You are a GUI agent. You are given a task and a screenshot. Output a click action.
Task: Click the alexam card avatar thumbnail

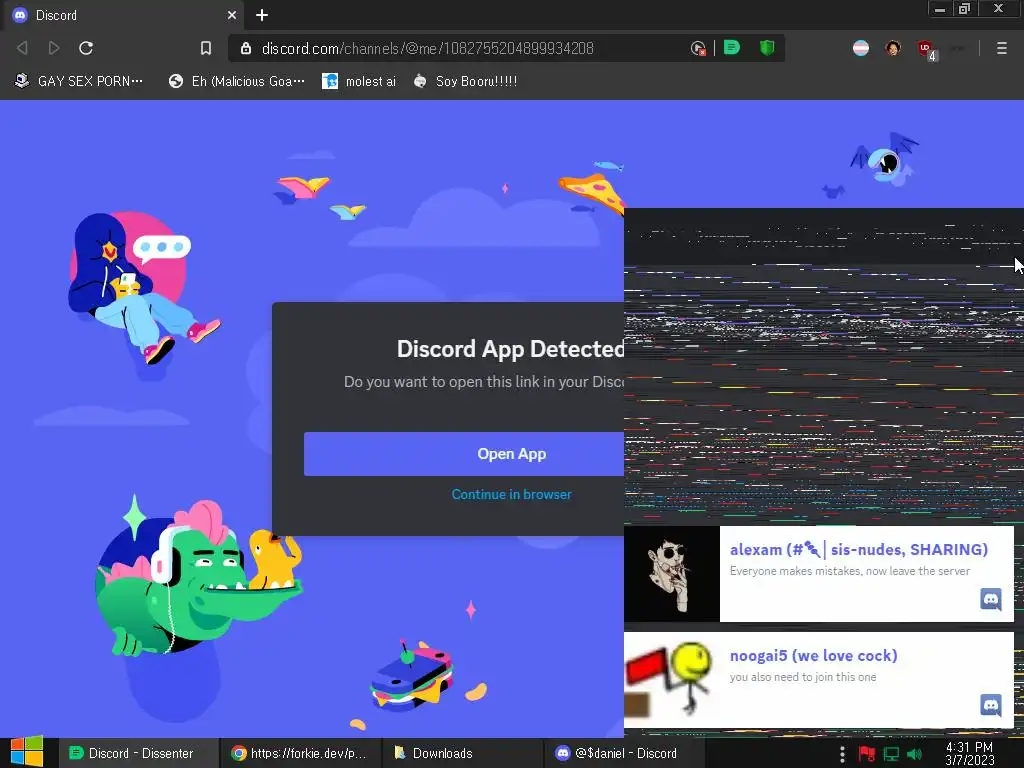672,574
